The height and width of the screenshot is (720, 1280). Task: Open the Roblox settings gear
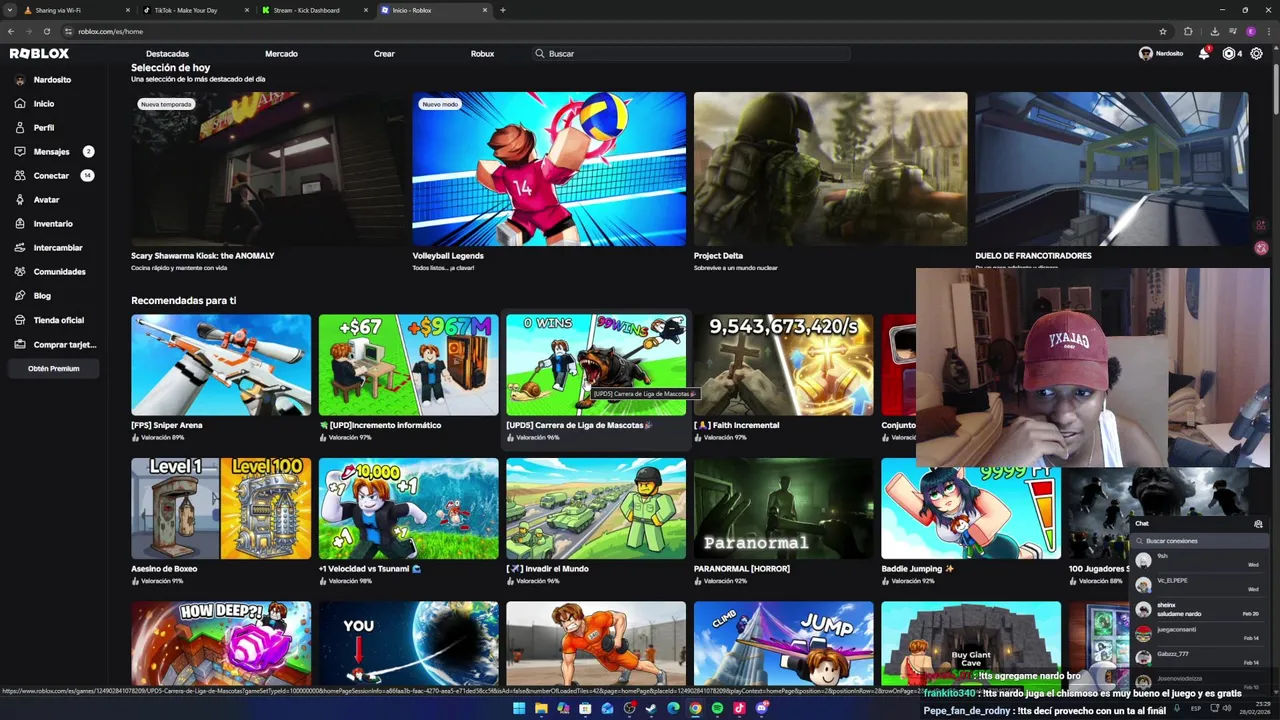(x=1257, y=54)
